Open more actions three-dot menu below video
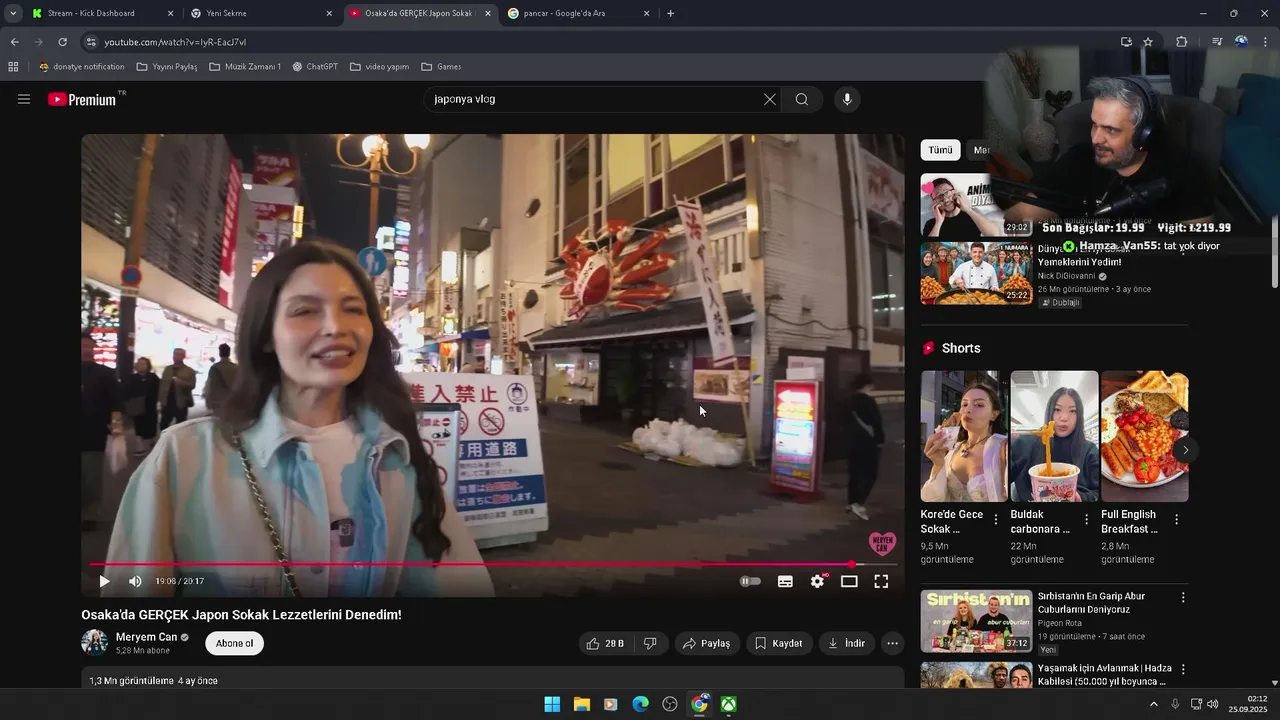 (x=892, y=643)
